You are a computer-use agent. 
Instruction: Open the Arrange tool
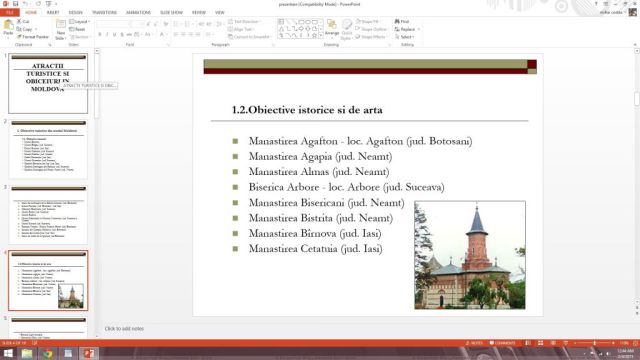click(332, 28)
